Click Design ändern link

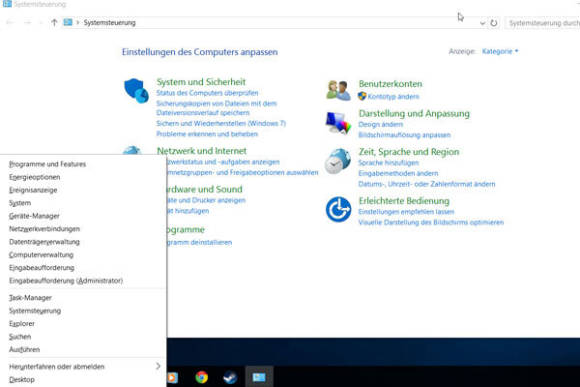pyautogui.click(x=381, y=124)
